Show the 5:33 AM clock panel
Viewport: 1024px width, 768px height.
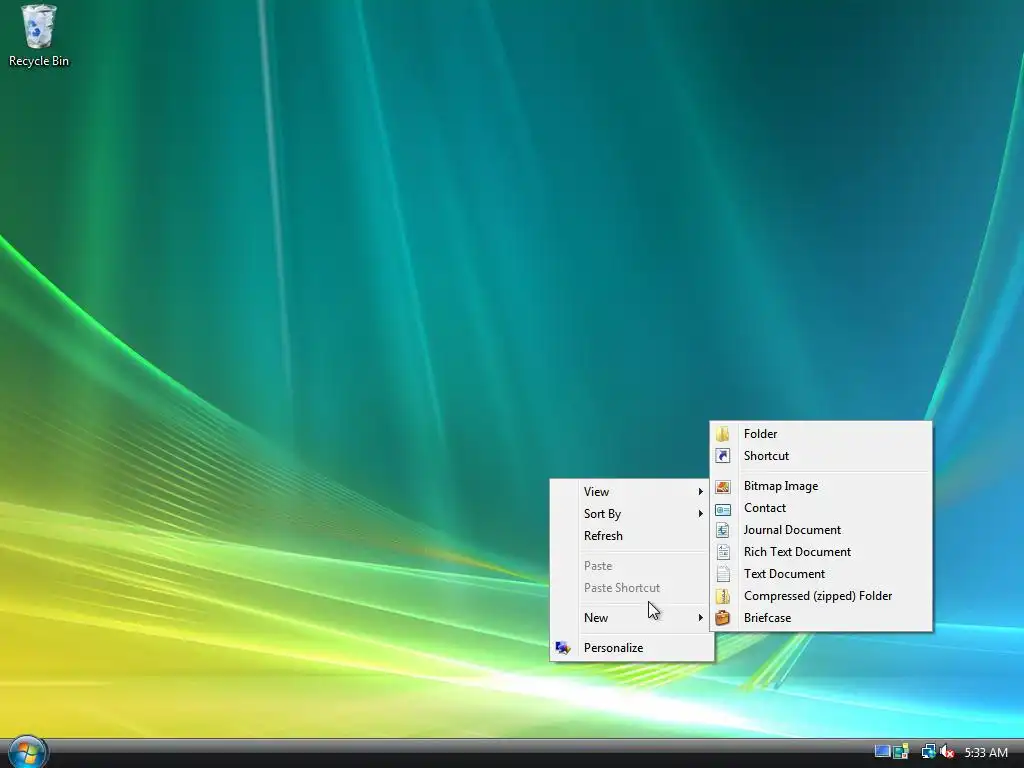(986, 752)
